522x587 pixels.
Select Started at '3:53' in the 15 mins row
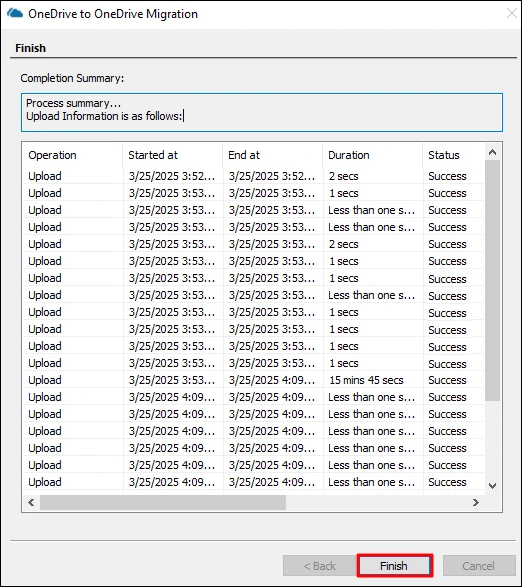click(172, 380)
